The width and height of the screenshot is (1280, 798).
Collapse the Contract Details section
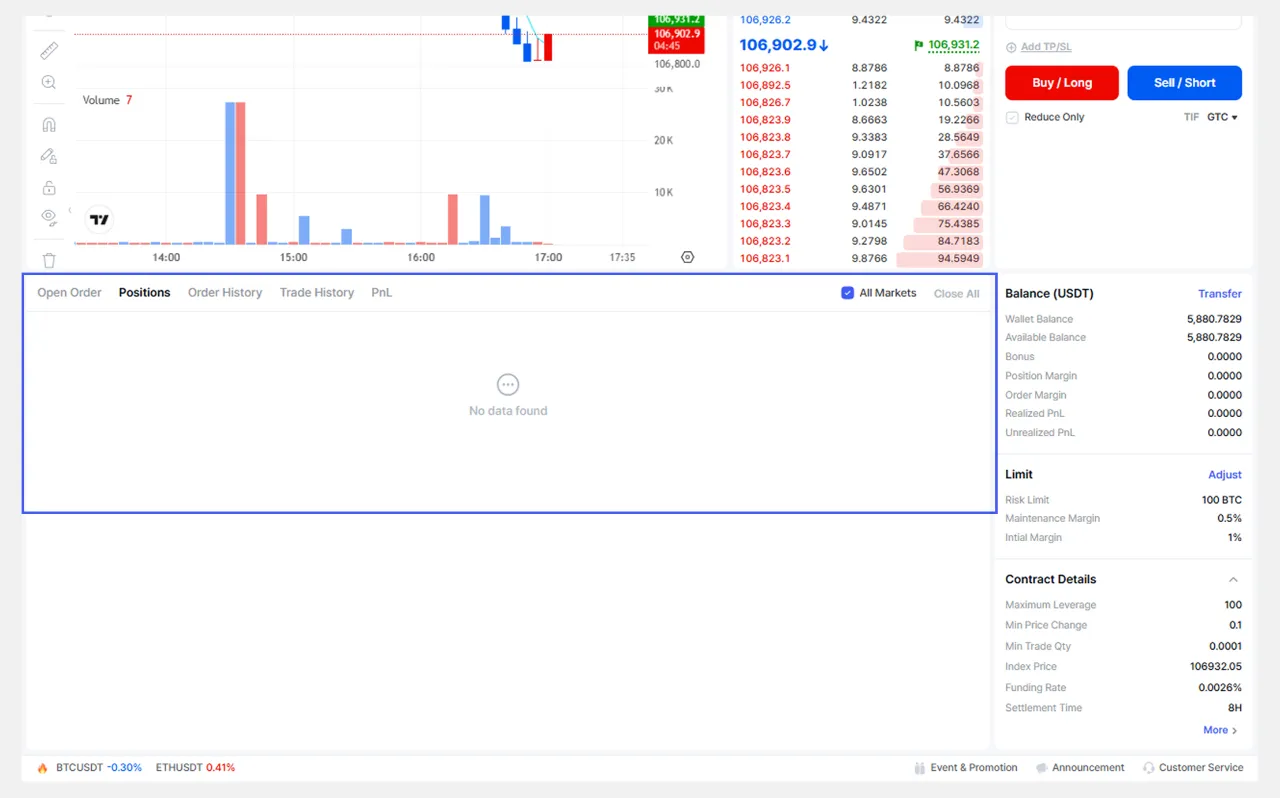pos(1233,580)
